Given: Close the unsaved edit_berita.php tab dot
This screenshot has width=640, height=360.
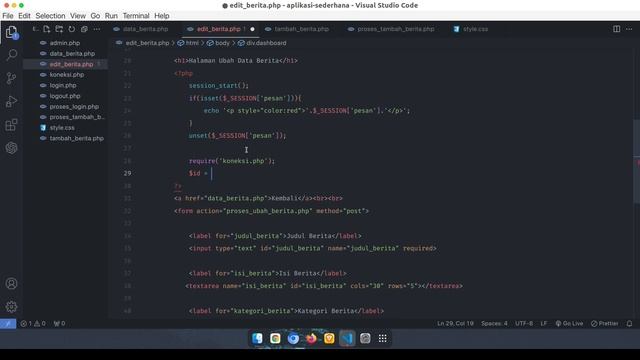Looking at the screenshot, I should pyautogui.click(x=252, y=29).
